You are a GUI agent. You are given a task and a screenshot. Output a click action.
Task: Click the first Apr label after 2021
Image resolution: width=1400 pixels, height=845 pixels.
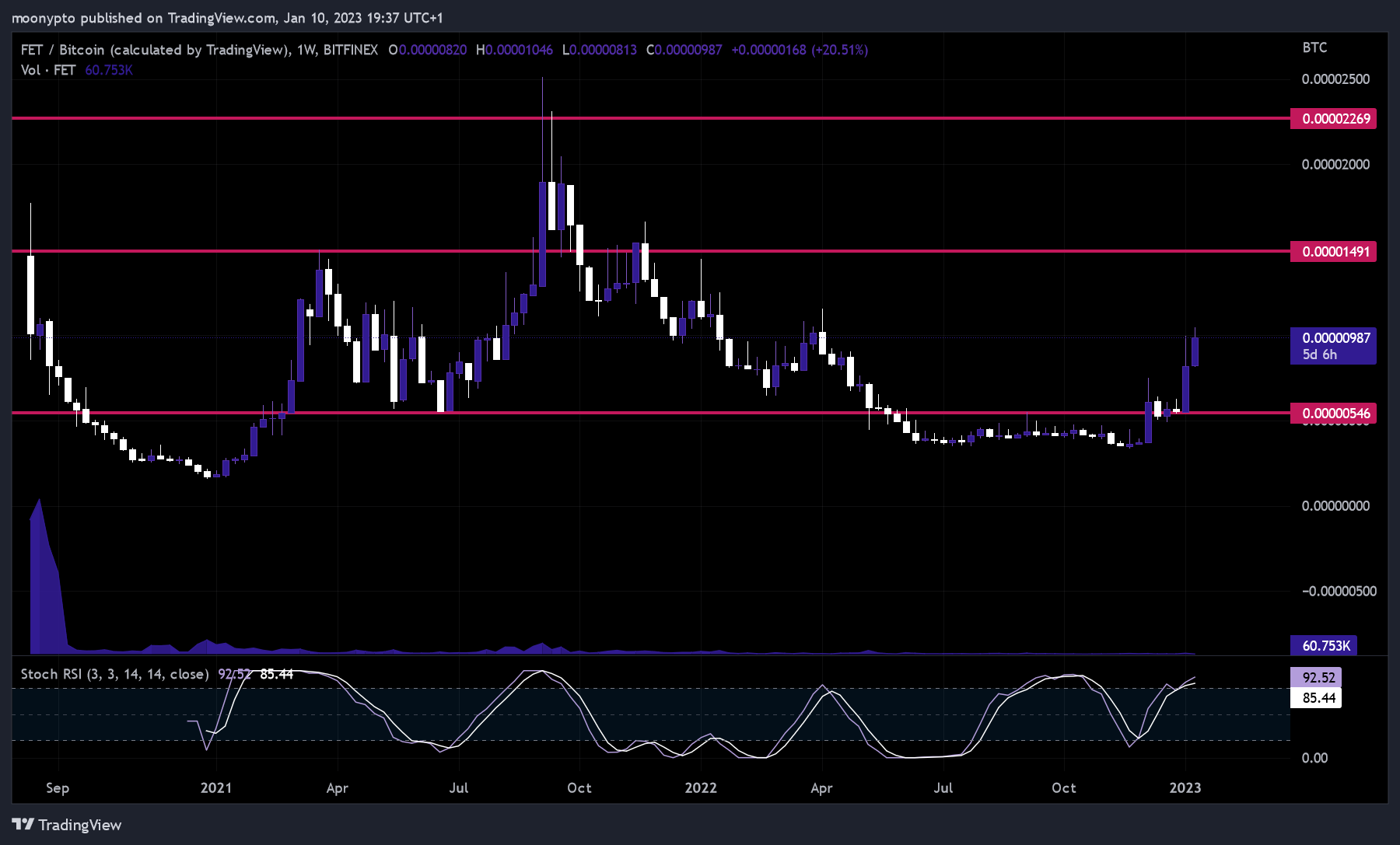coord(338,787)
